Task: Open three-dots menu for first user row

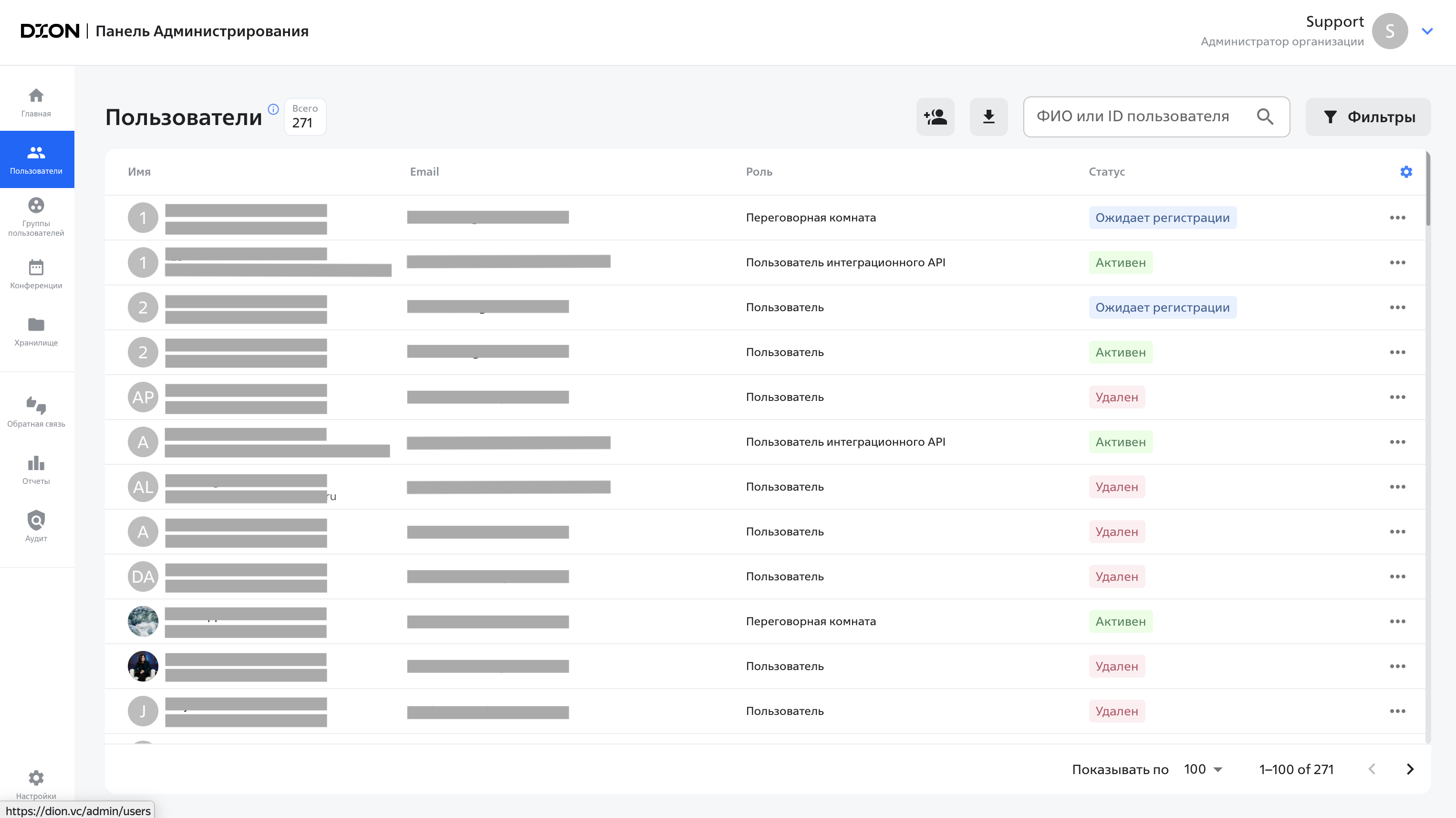Action: pyautogui.click(x=1397, y=218)
